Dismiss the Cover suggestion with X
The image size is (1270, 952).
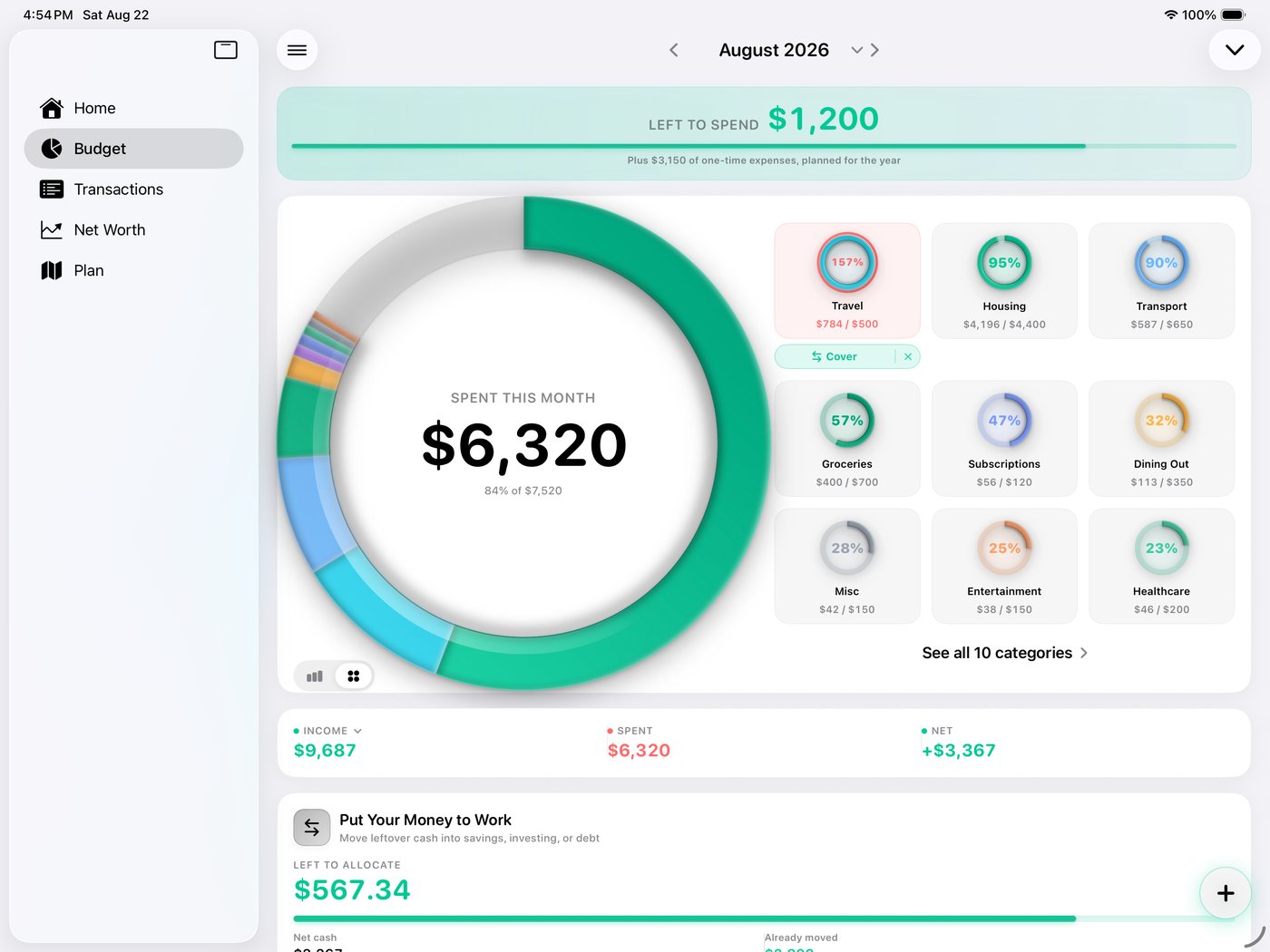coord(908,356)
